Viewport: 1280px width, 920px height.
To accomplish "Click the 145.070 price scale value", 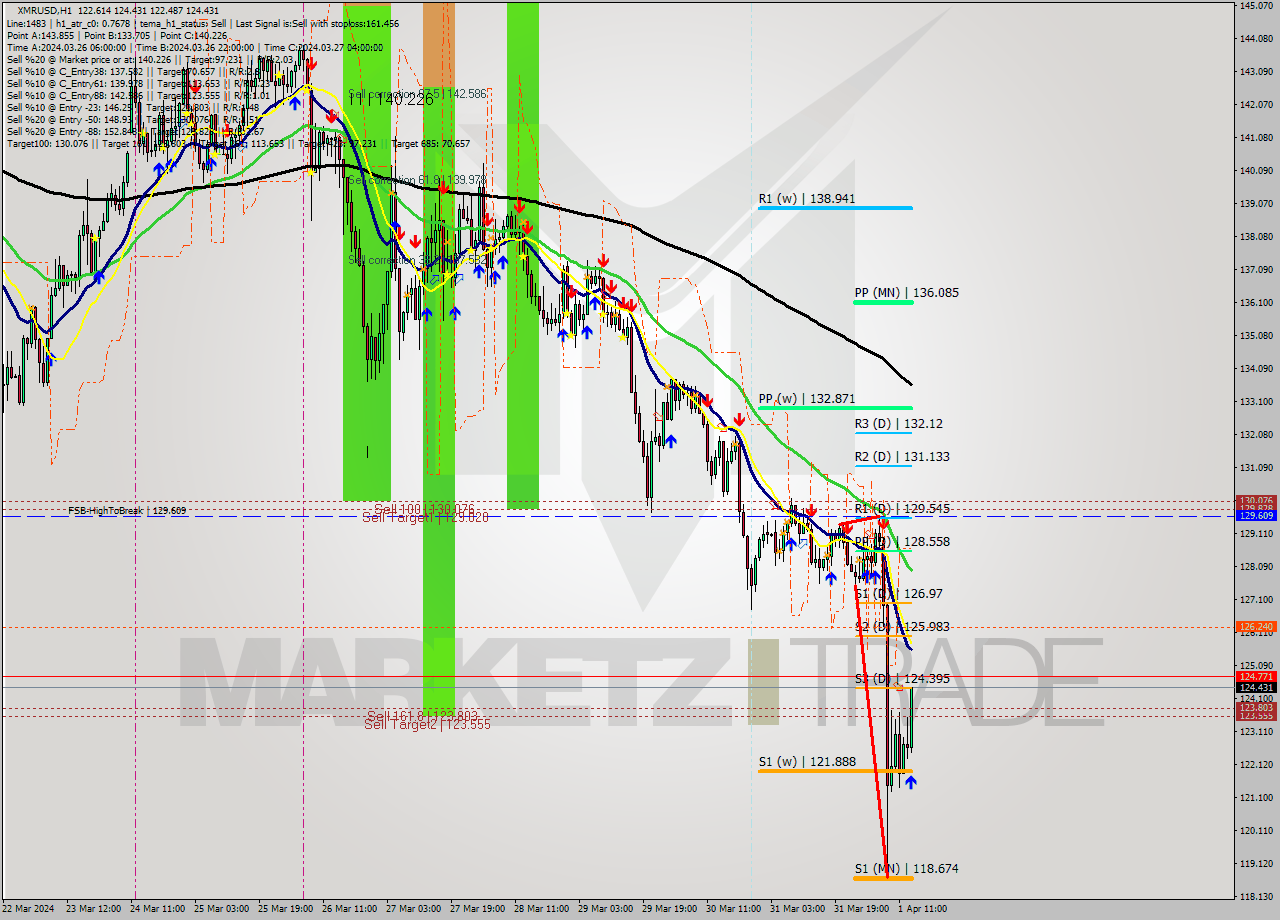I will point(1256,6).
